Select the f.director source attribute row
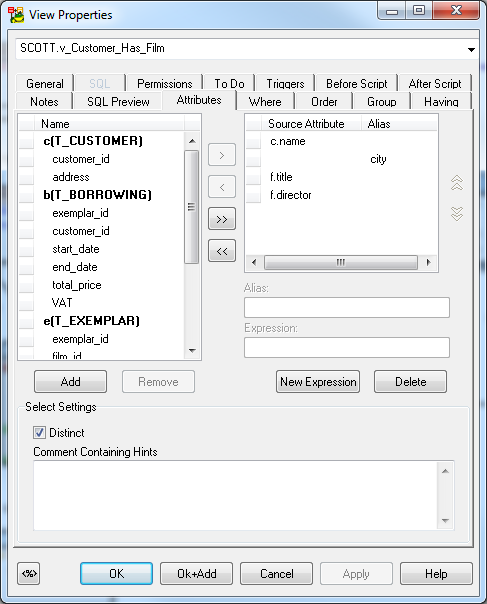This screenshot has height=604, width=487. click(341, 195)
